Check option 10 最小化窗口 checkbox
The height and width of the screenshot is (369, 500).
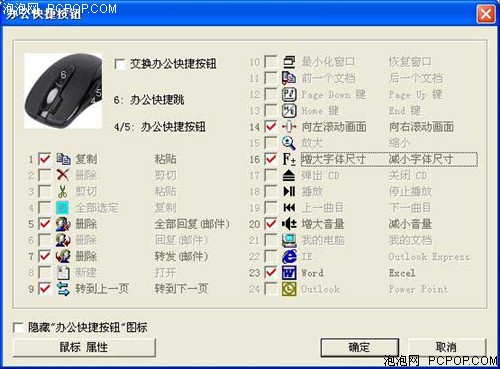(270, 62)
